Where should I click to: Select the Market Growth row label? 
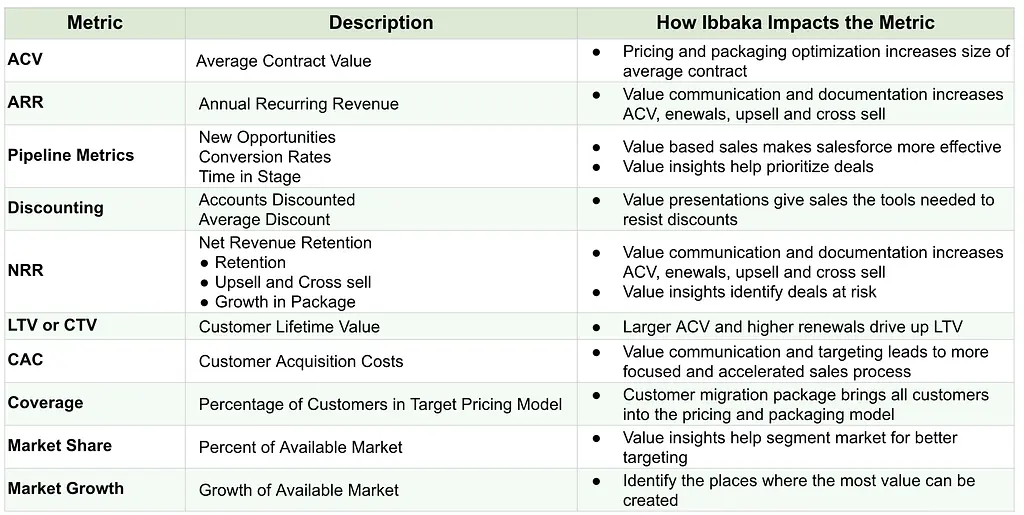(x=65, y=488)
